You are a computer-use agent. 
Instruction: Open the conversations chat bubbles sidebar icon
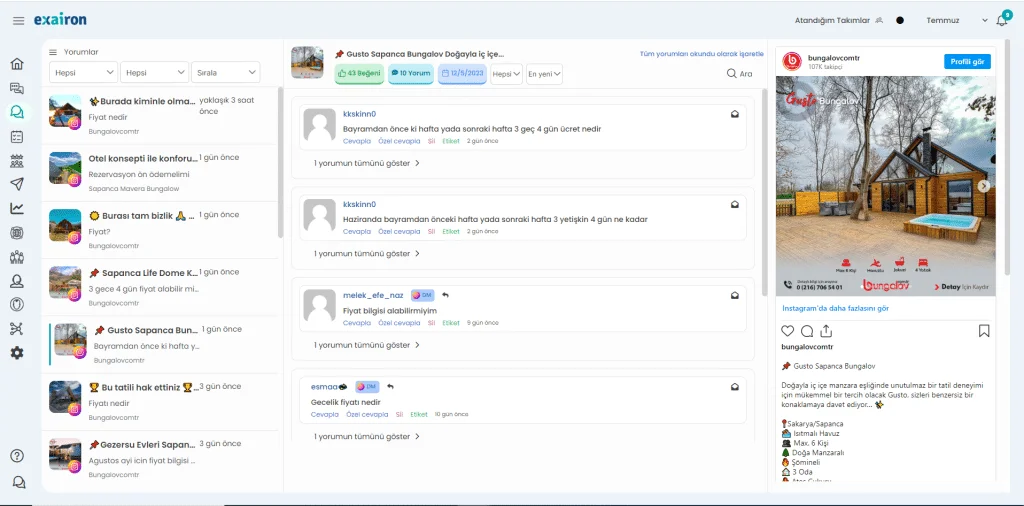coord(17,88)
